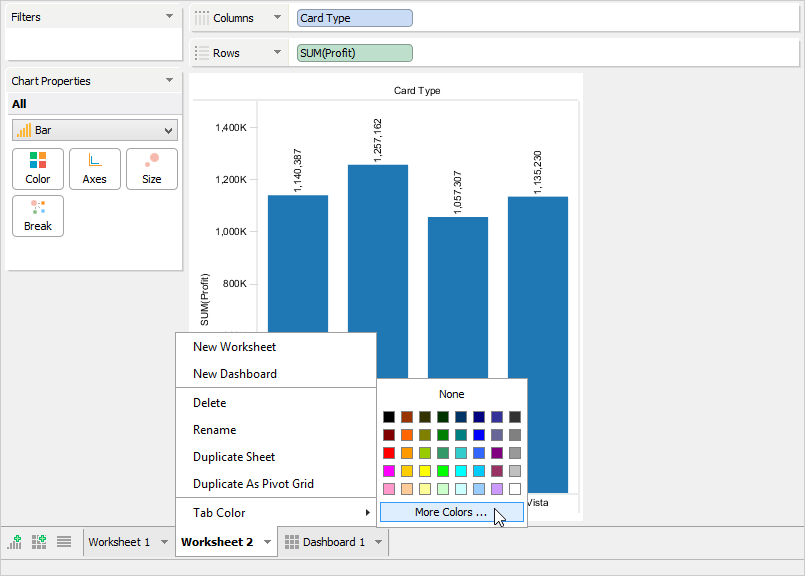Pick the bright yellow color swatch
This screenshot has width=805, height=576.
[425, 471]
